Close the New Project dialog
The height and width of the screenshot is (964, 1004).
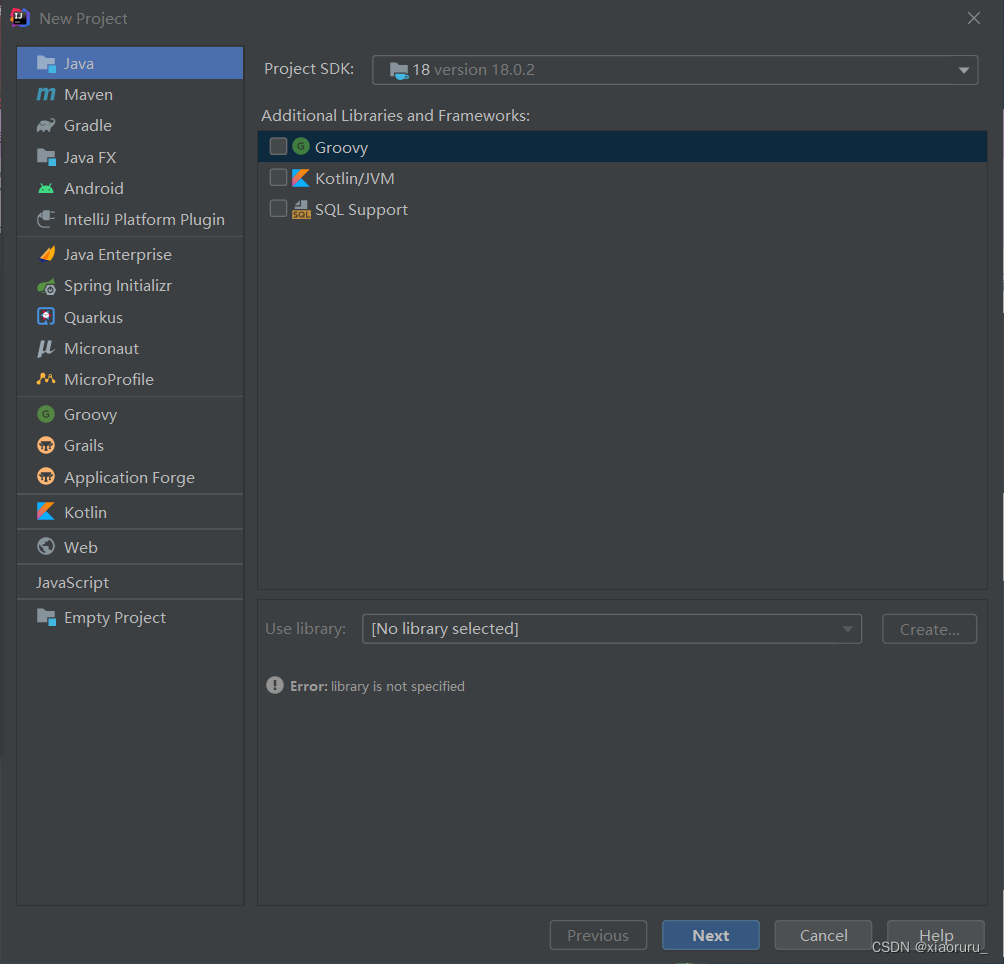click(x=973, y=18)
